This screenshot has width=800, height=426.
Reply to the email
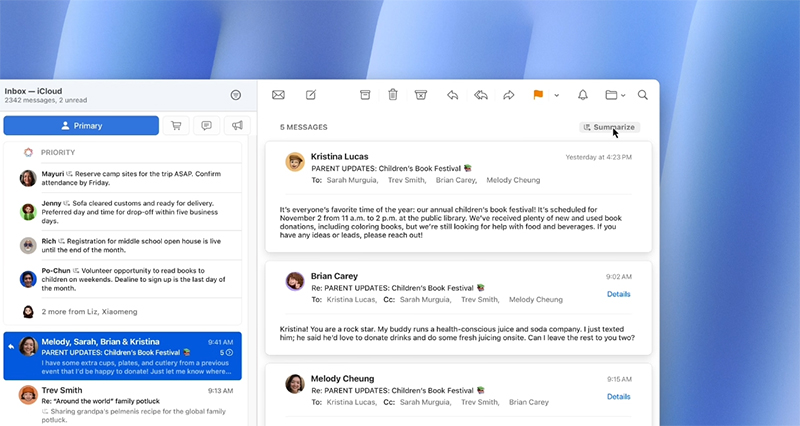453,95
